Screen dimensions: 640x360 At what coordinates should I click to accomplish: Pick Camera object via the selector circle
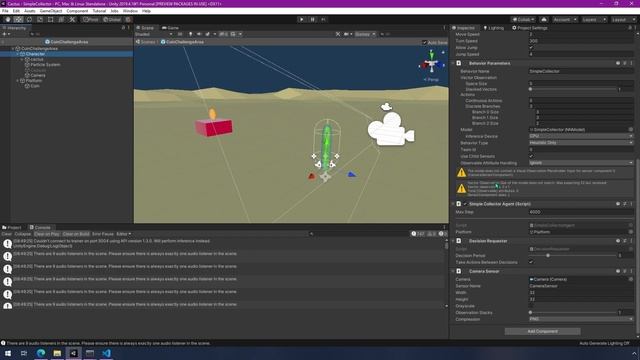[x=631, y=279]
